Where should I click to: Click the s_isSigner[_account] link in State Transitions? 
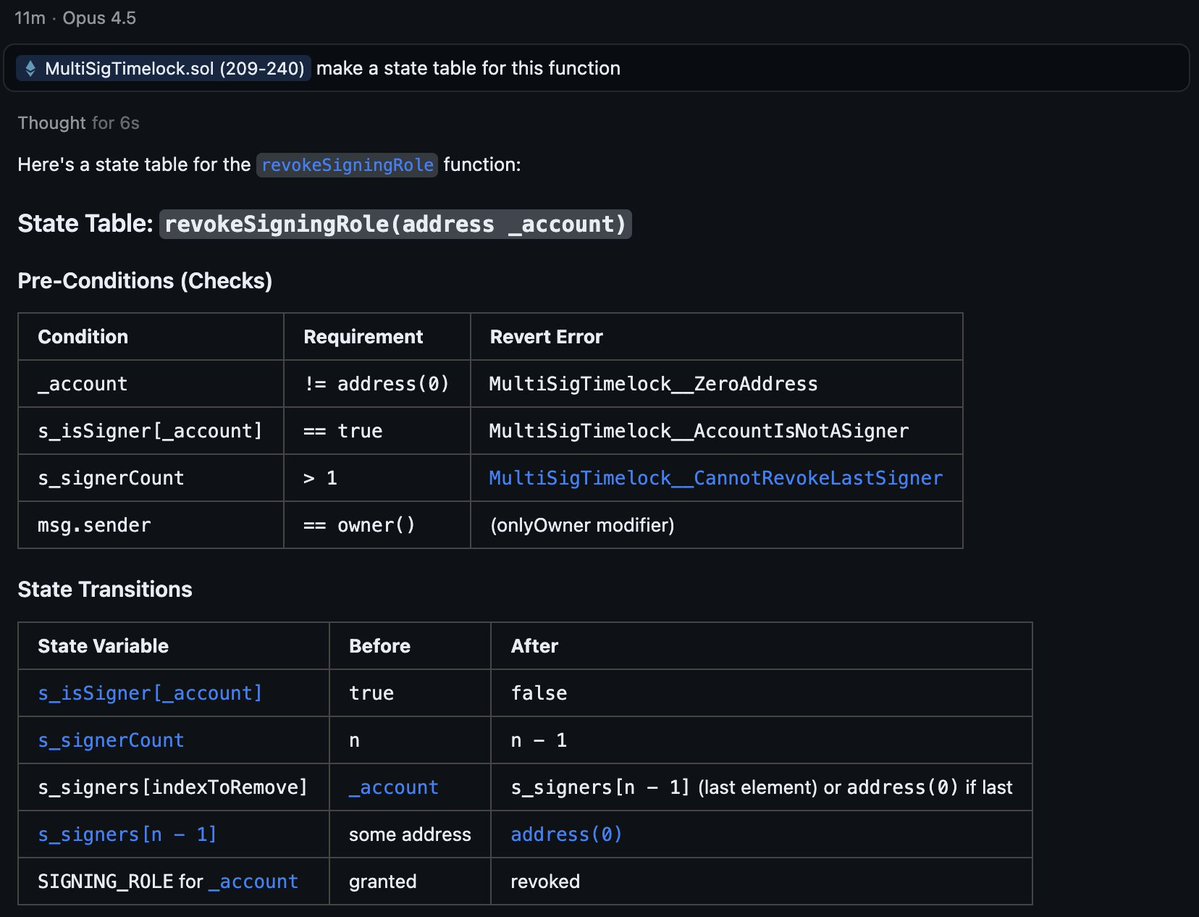[150, 693]
